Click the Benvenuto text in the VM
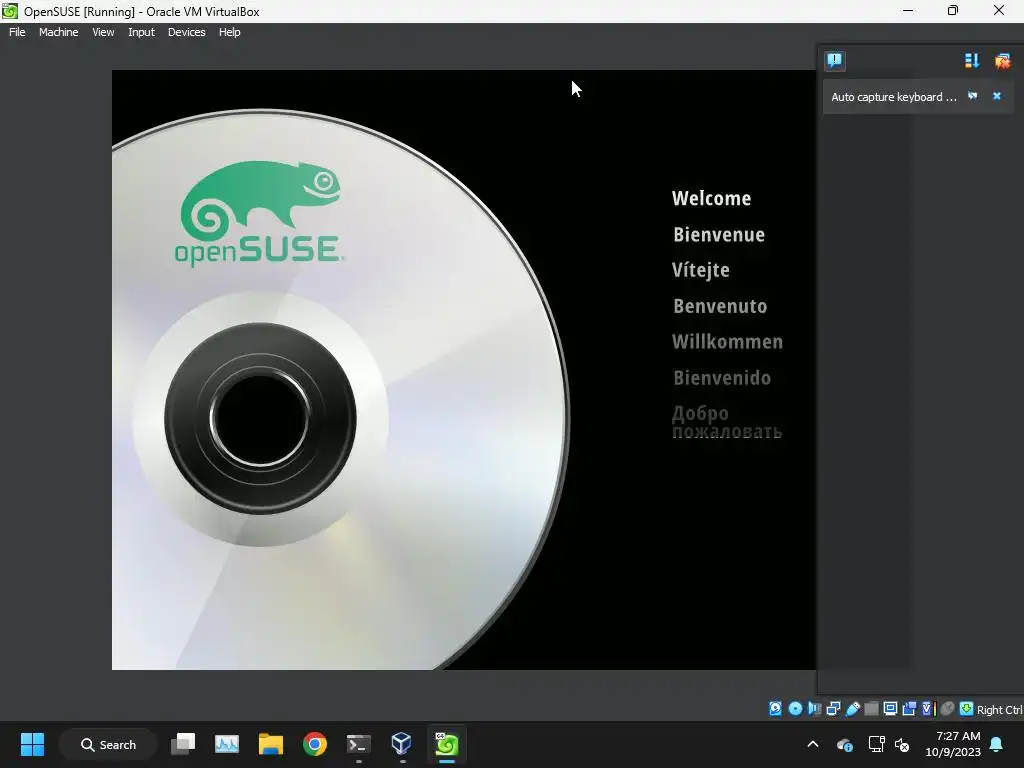The width and height of the screenshot is (1024, 768). pos(720,306)
